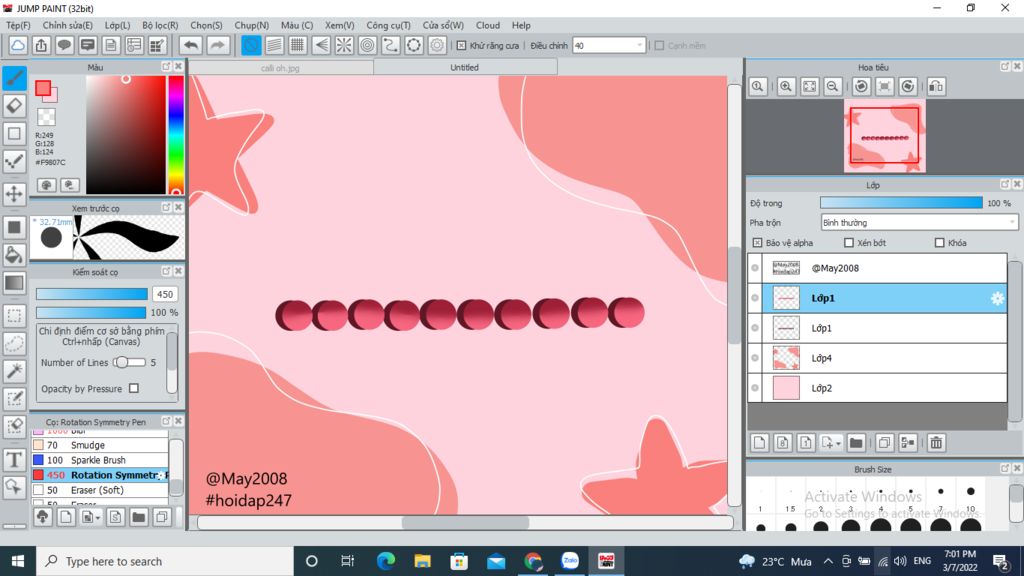
Task: Open the add-brush dropdown in brush panel
Action: 97,518
